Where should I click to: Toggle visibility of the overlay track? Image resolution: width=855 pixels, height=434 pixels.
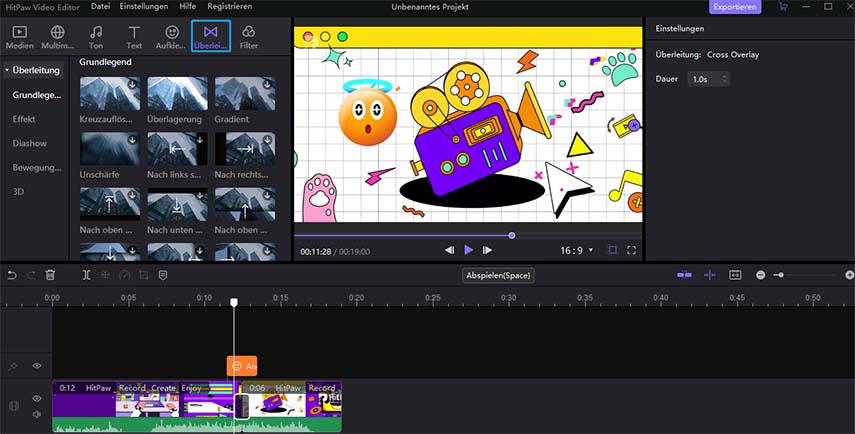click(37, 366)
